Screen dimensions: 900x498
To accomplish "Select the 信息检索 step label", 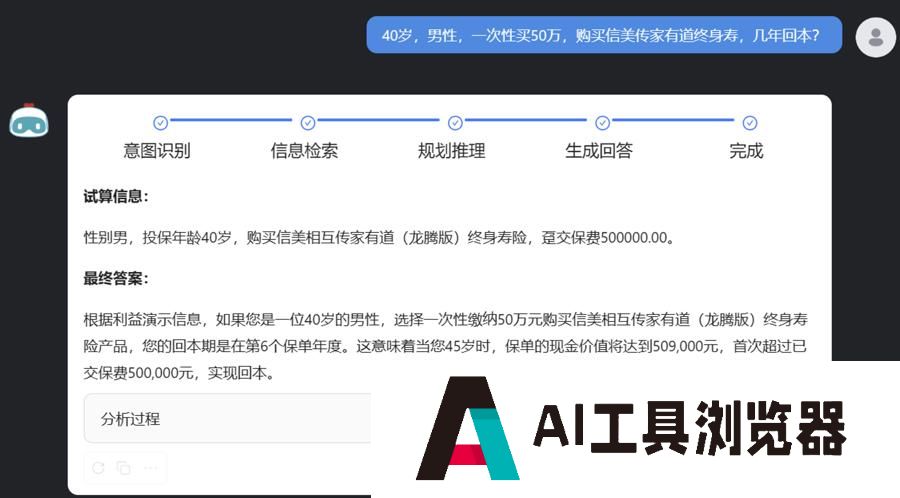I will pyautogui.click(x=304, y=151).
